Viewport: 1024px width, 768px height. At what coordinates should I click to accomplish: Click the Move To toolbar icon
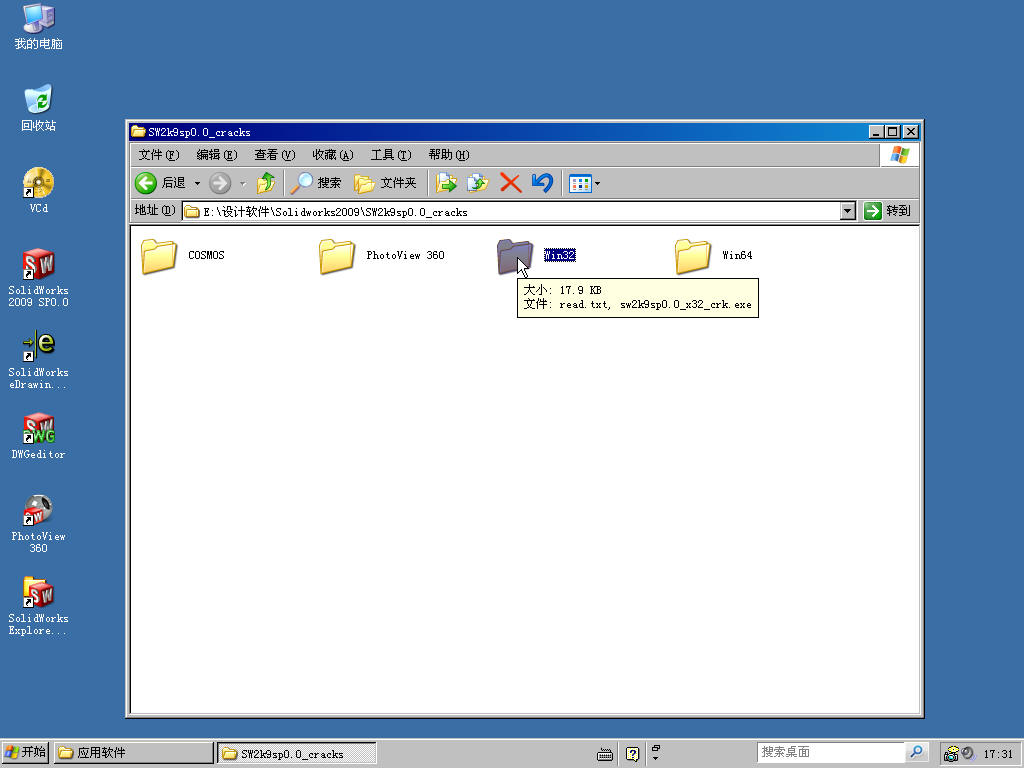(446, 183)
